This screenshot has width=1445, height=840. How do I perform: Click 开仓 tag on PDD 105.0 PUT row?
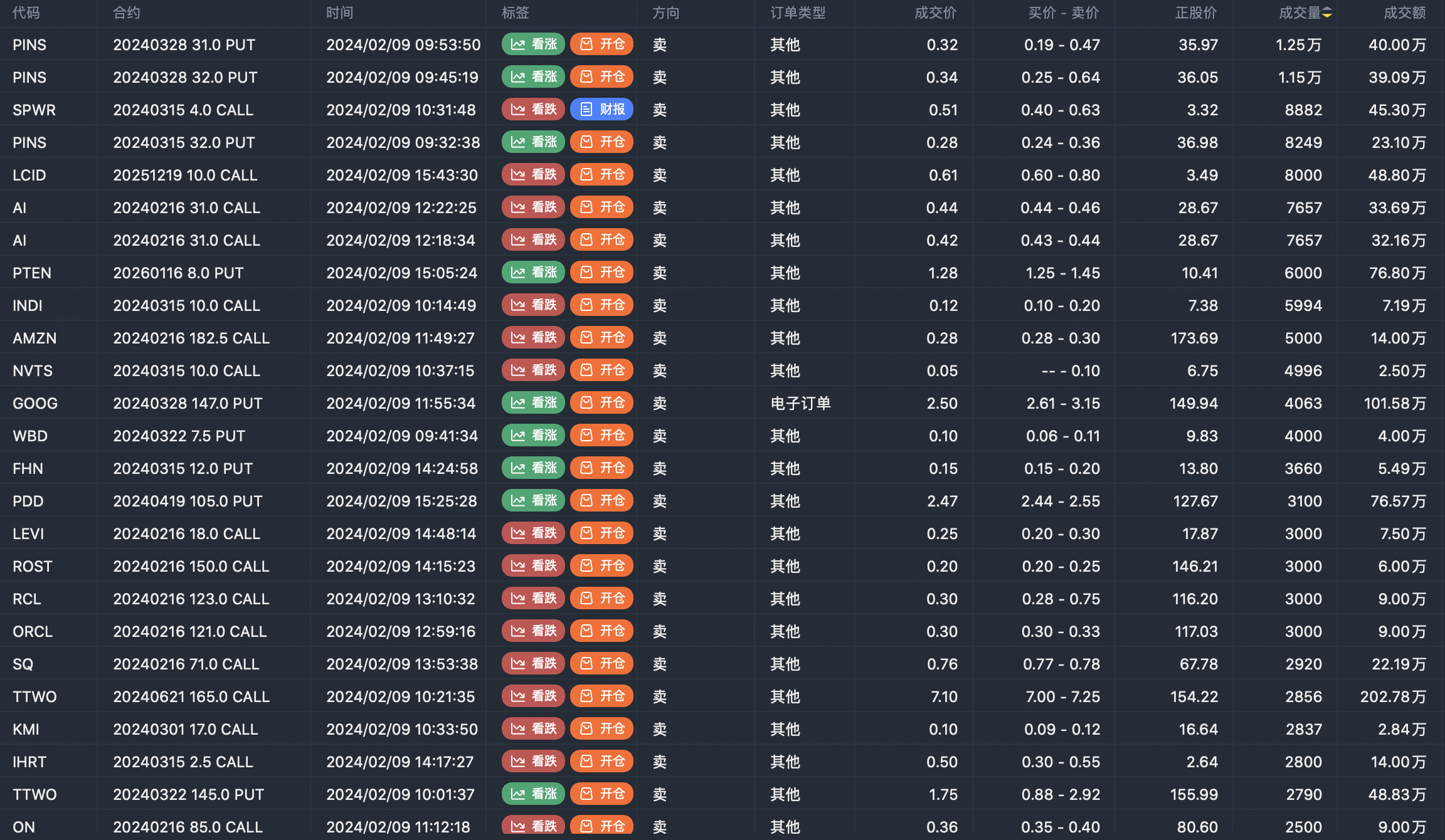click(601, 501)
